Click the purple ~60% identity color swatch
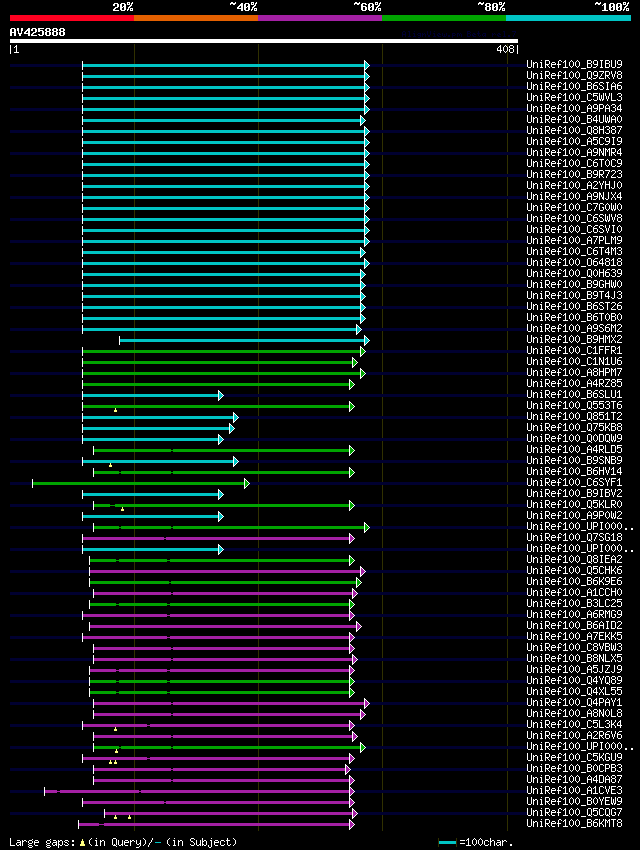Viewport: 640px width, 850px height. coord(320,18)
